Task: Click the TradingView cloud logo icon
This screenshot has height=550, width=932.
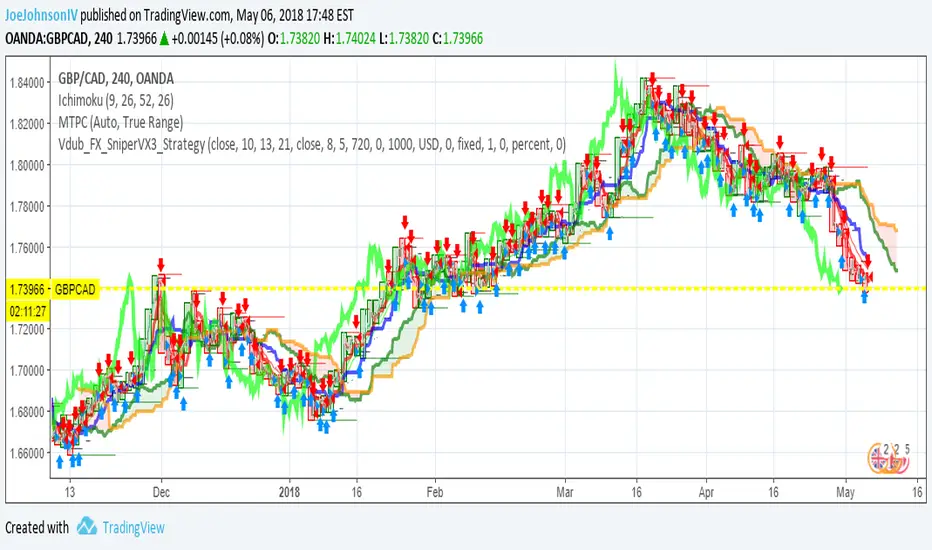Action: [x=87, y=526]
